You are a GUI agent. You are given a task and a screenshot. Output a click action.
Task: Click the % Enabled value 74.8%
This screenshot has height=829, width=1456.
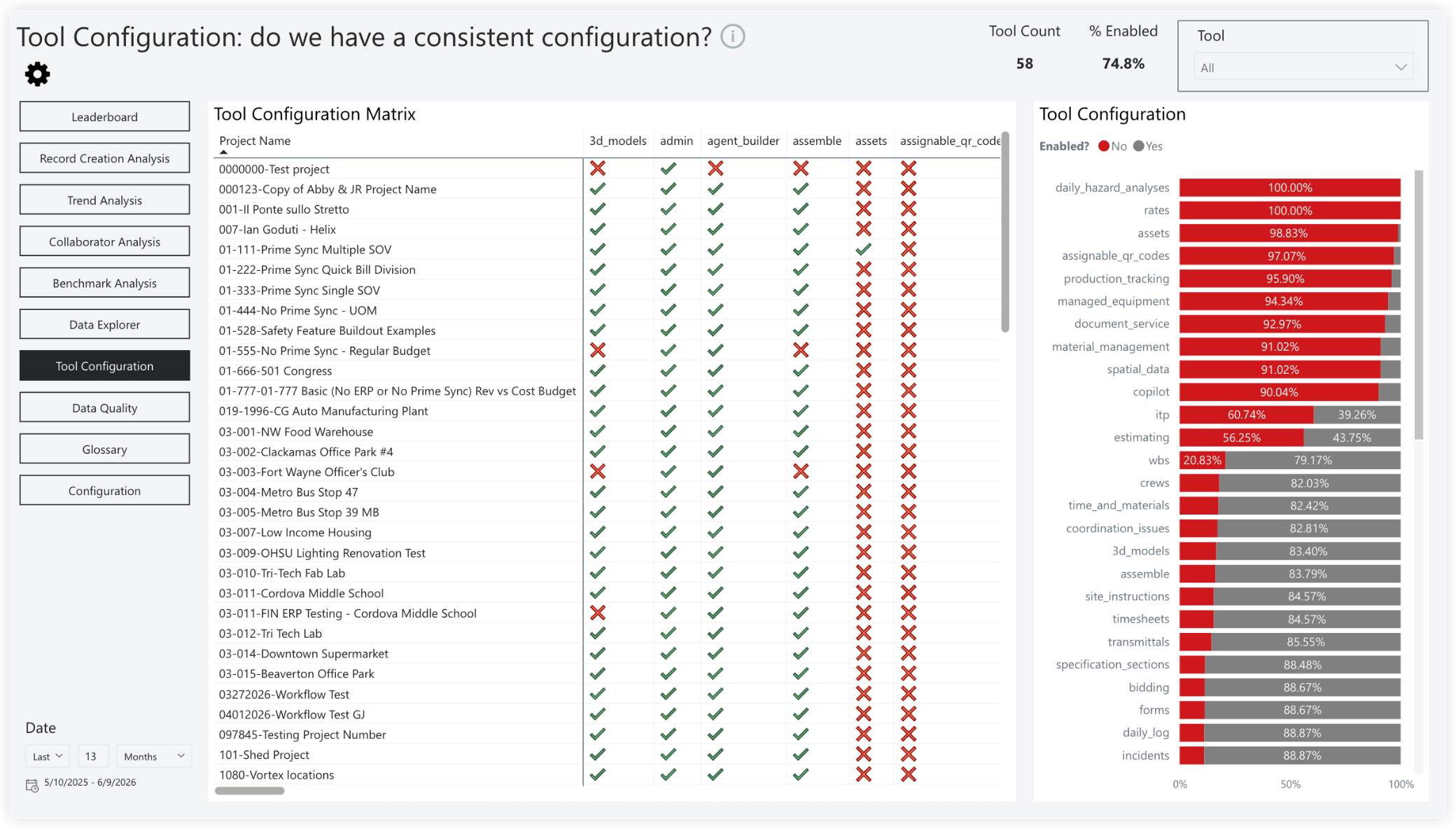click(1123, 64)
